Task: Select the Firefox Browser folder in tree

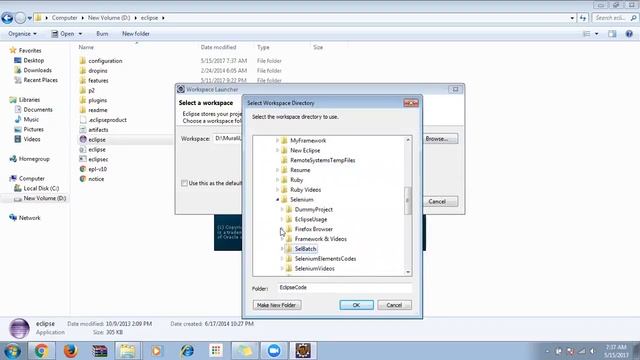Action: [313, 229]
